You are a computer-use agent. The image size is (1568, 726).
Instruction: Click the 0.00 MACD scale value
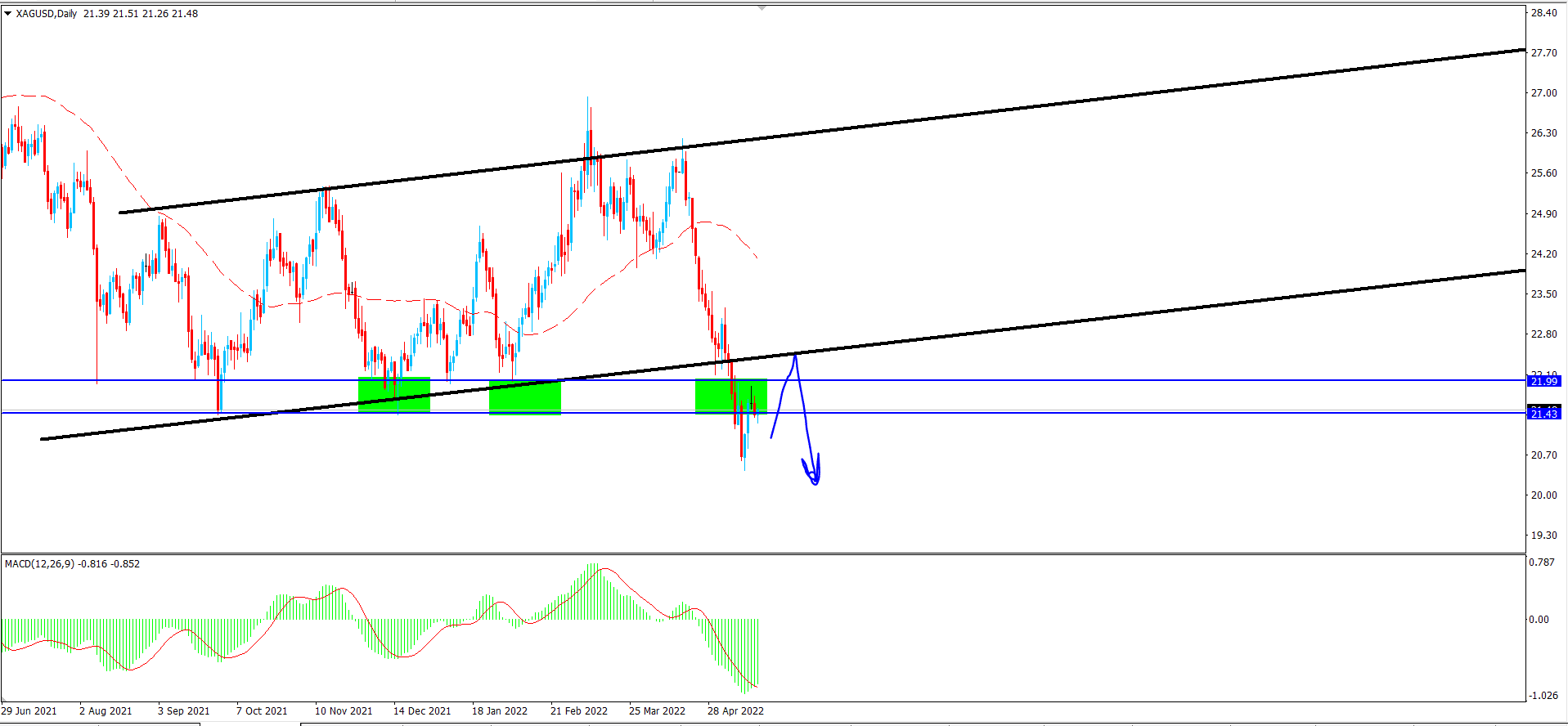[1539, 620]
